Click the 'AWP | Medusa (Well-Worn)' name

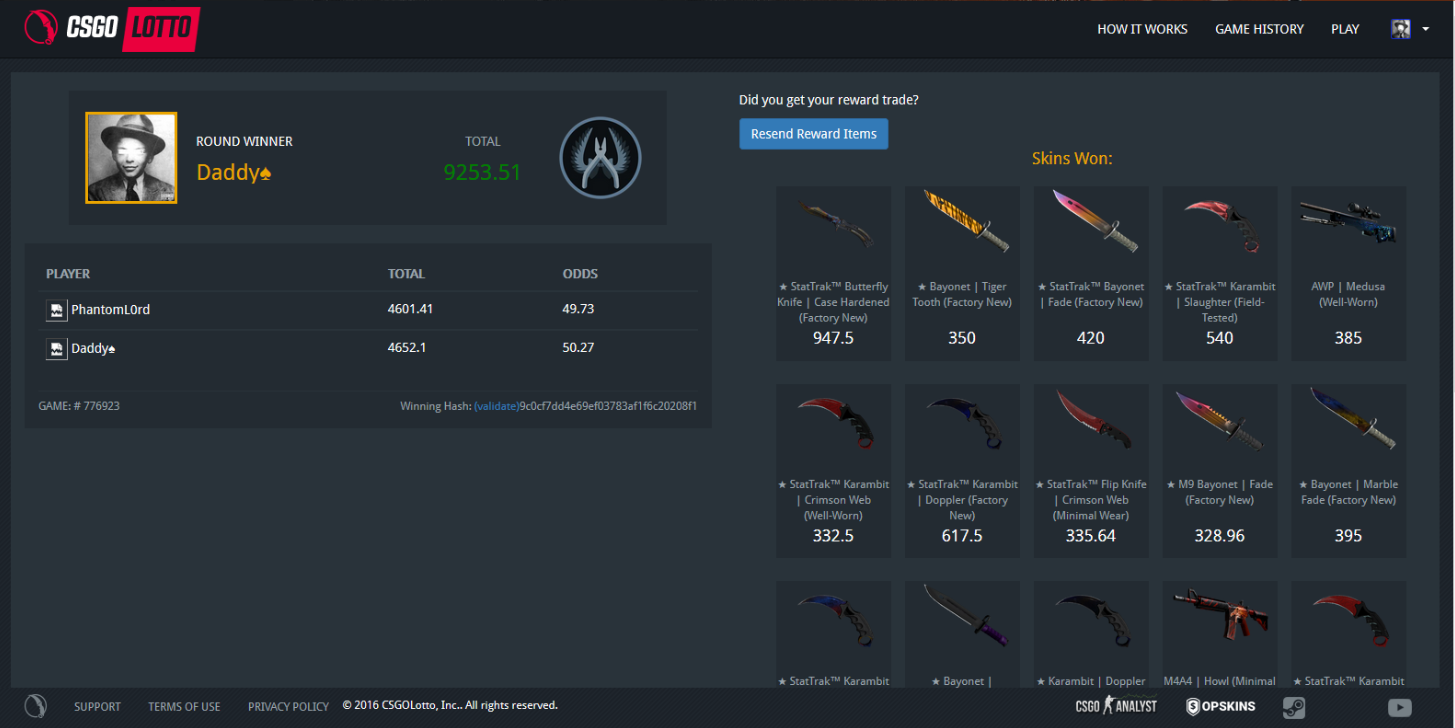click(x=1348, y=294)
